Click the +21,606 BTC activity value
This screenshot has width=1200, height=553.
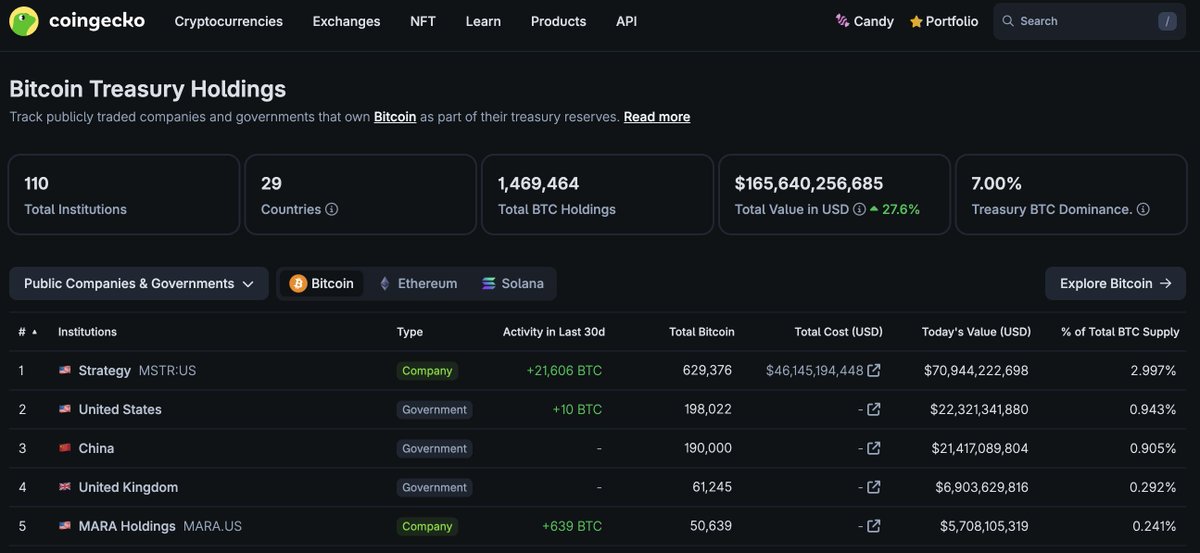[x=564, y=371]
